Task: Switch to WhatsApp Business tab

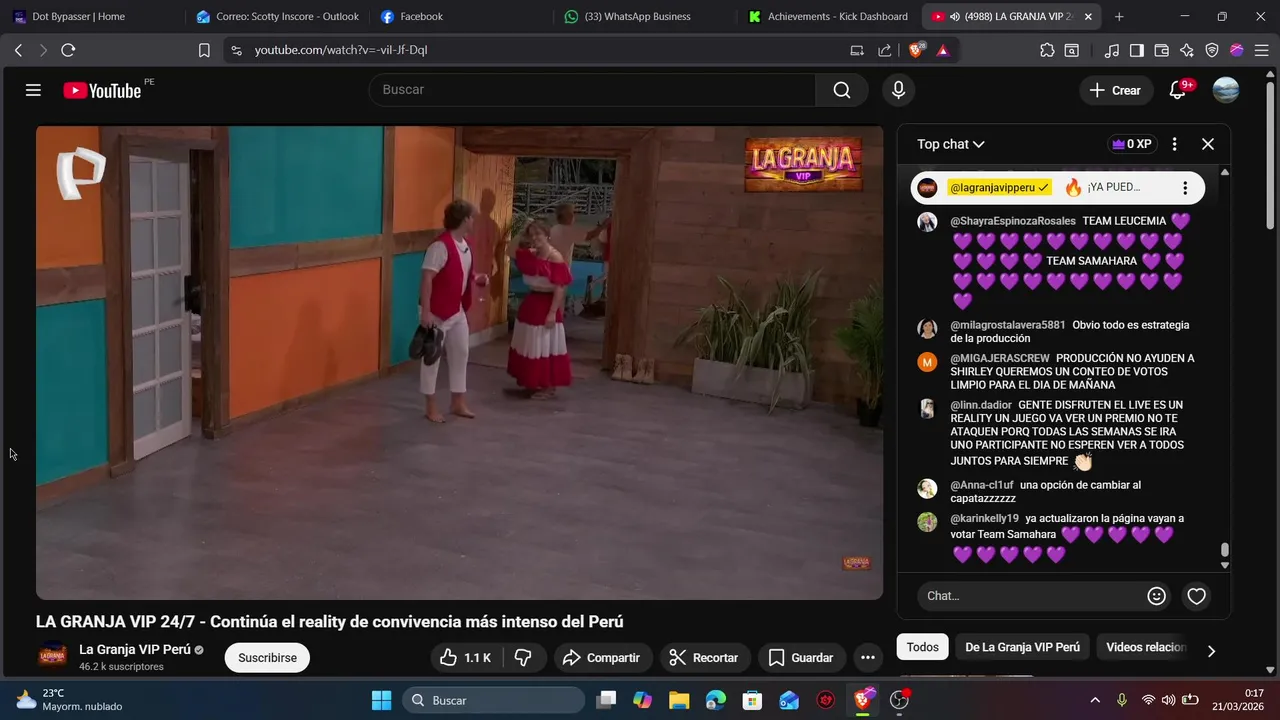Action: (645, 16)
